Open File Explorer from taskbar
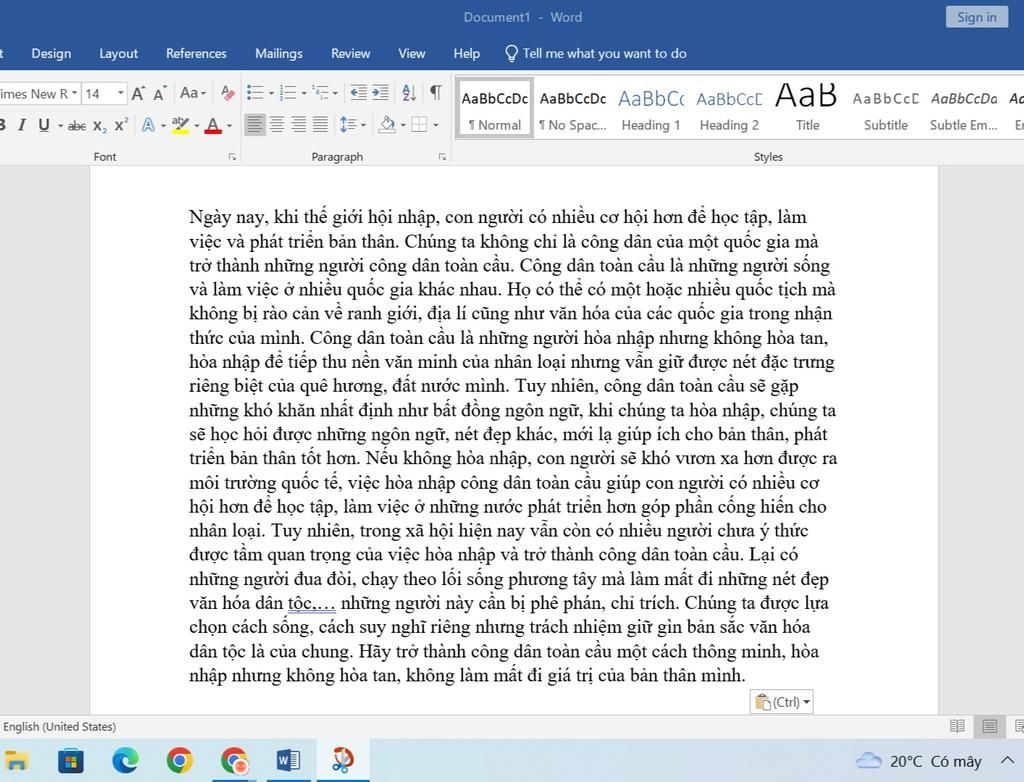The width and height of the screenshot is (1024, 782). pos(16,760)
